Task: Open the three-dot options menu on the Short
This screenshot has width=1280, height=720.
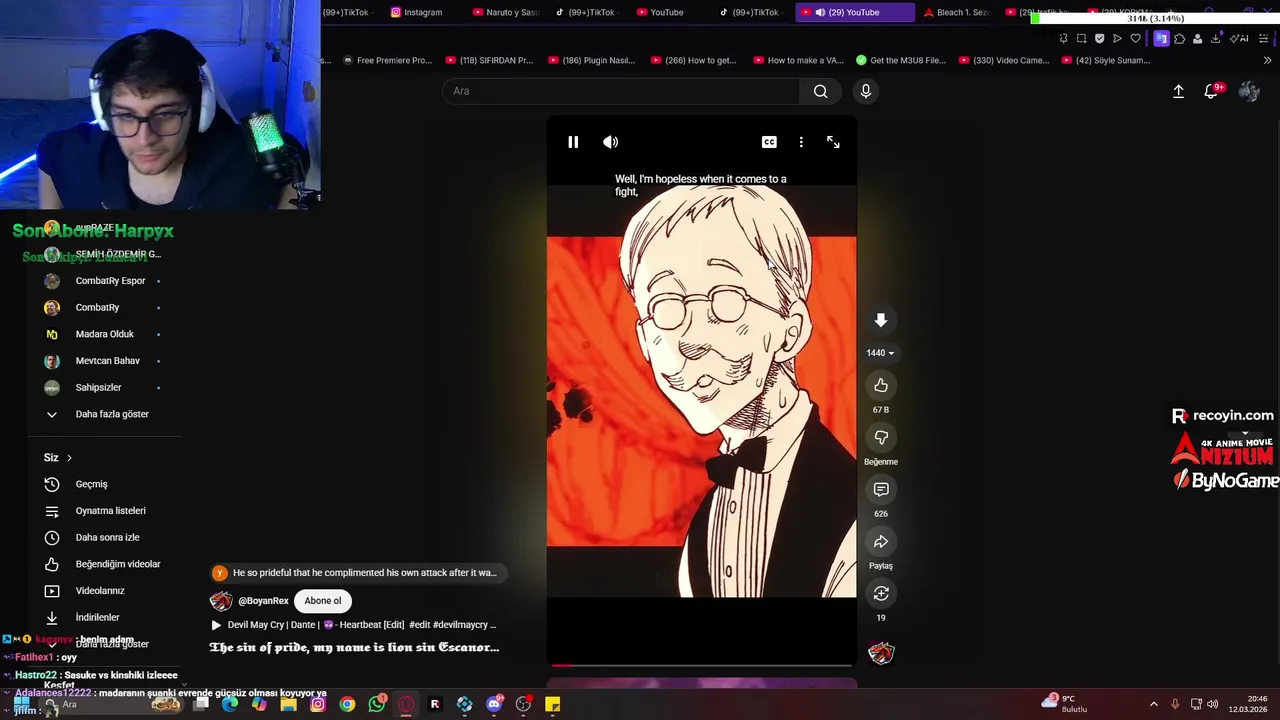Action: (801, 142)
